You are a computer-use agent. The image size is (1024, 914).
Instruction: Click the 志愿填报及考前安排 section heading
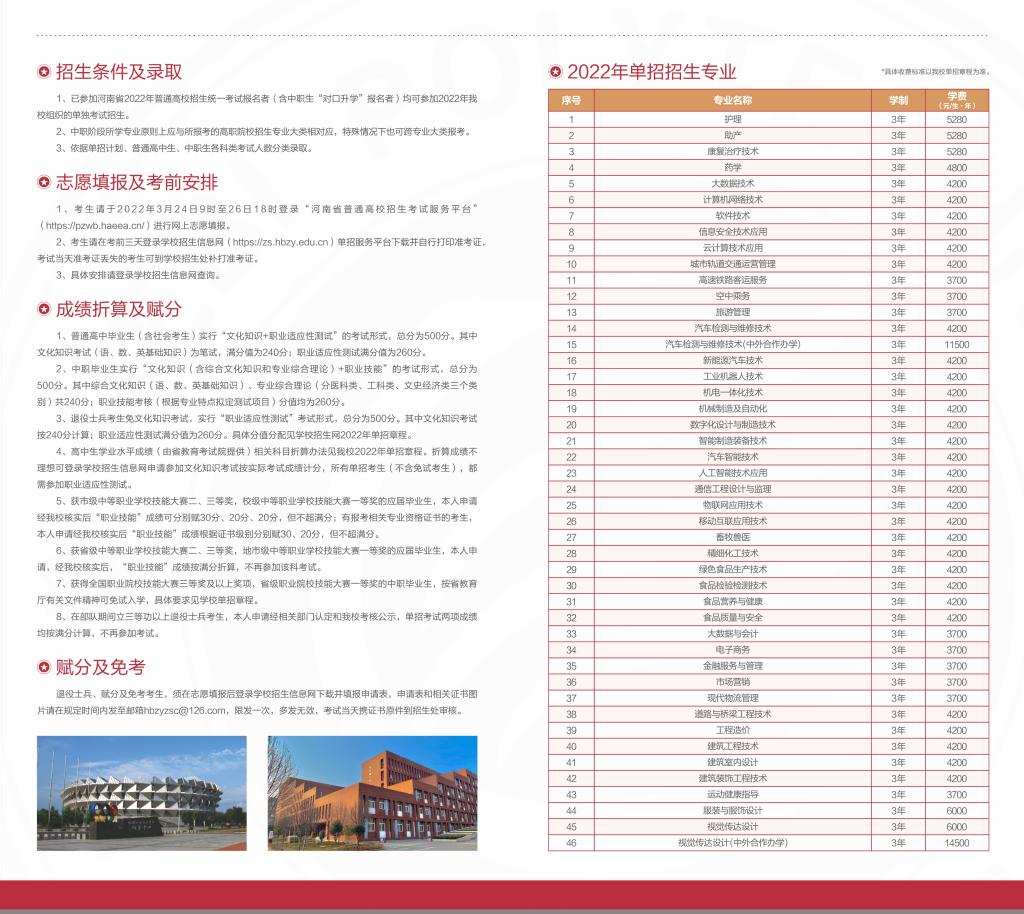(137, 183)
